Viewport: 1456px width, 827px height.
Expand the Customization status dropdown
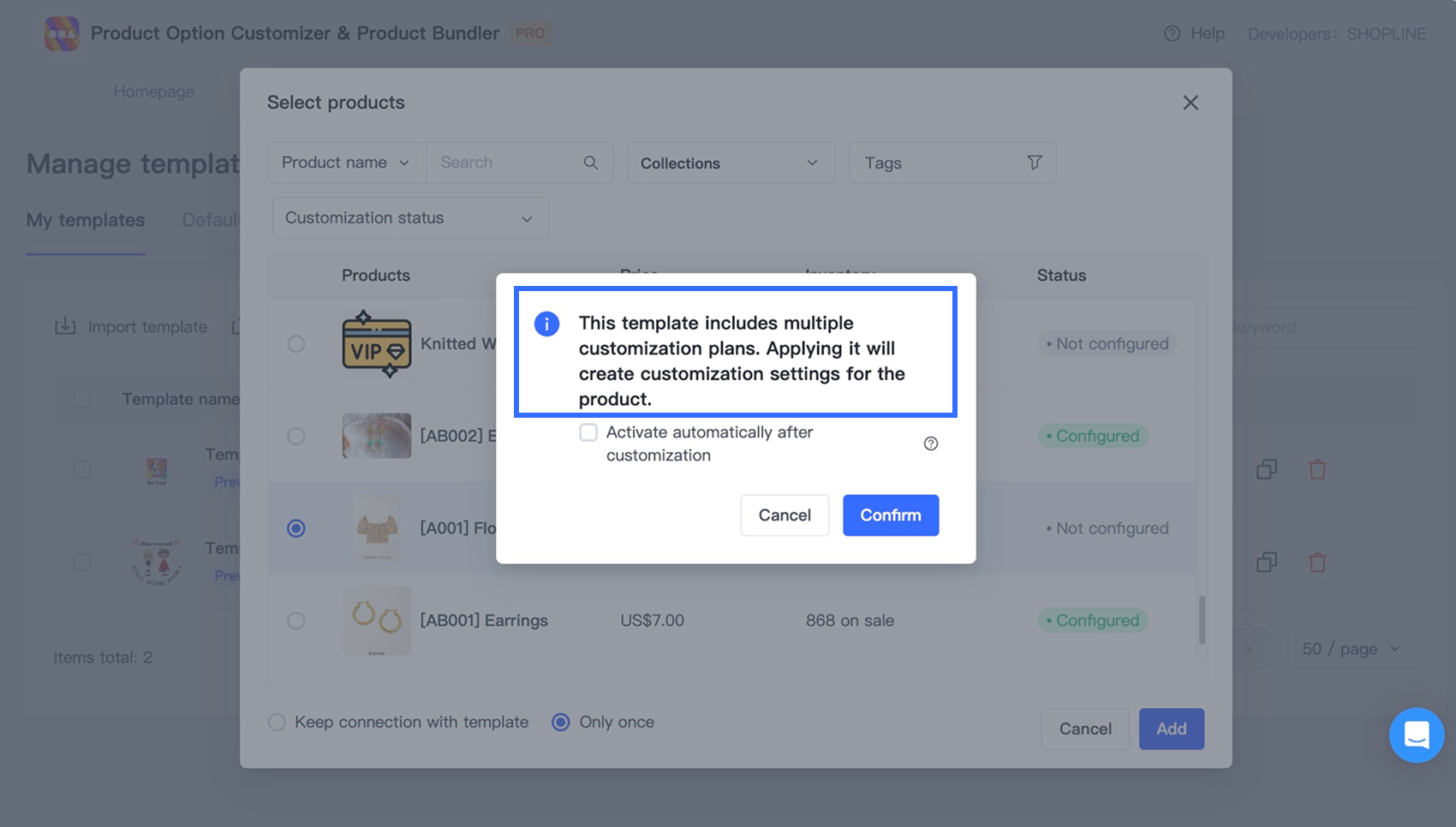click(410, 218)
